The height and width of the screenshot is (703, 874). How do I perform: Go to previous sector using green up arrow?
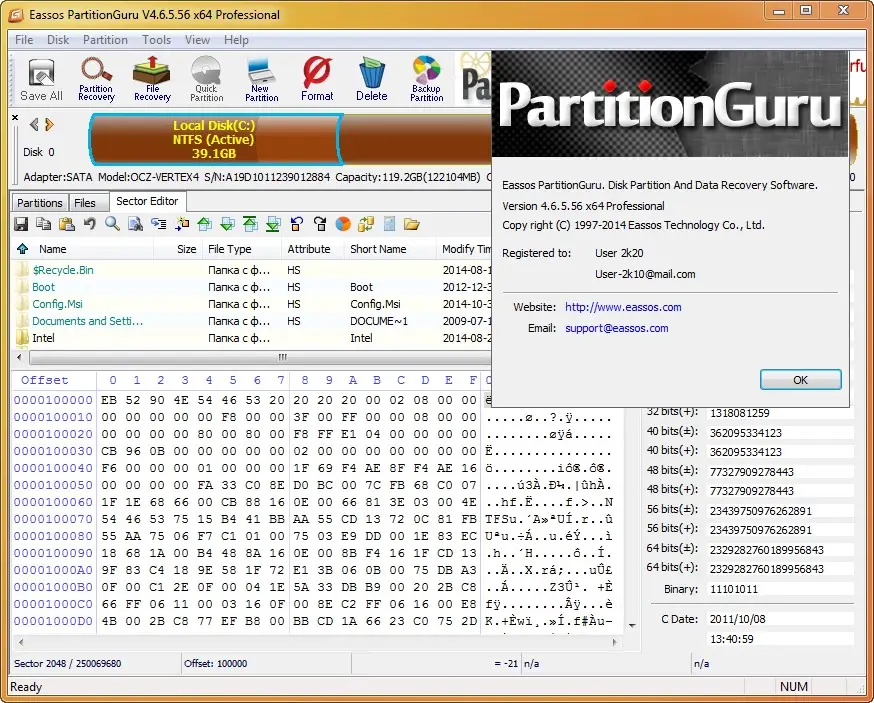point(205,224)
